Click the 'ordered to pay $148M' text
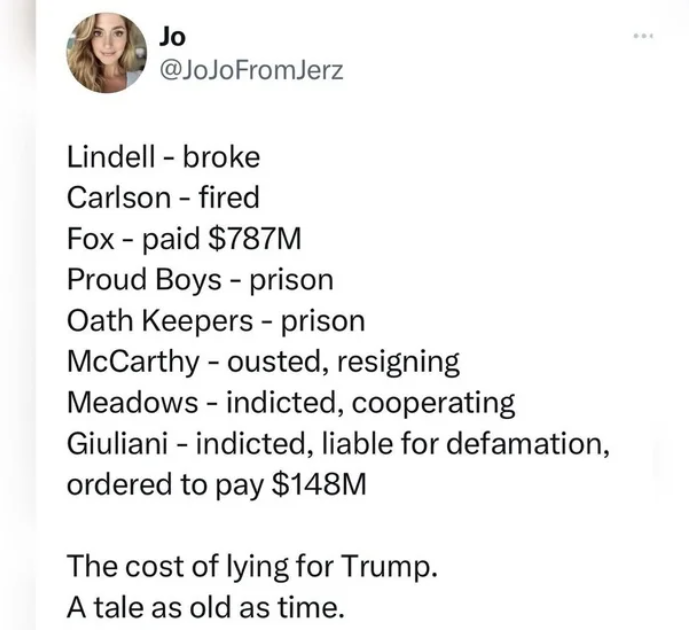The width and height of the screenshot is (689, 630). click(217, 485)
